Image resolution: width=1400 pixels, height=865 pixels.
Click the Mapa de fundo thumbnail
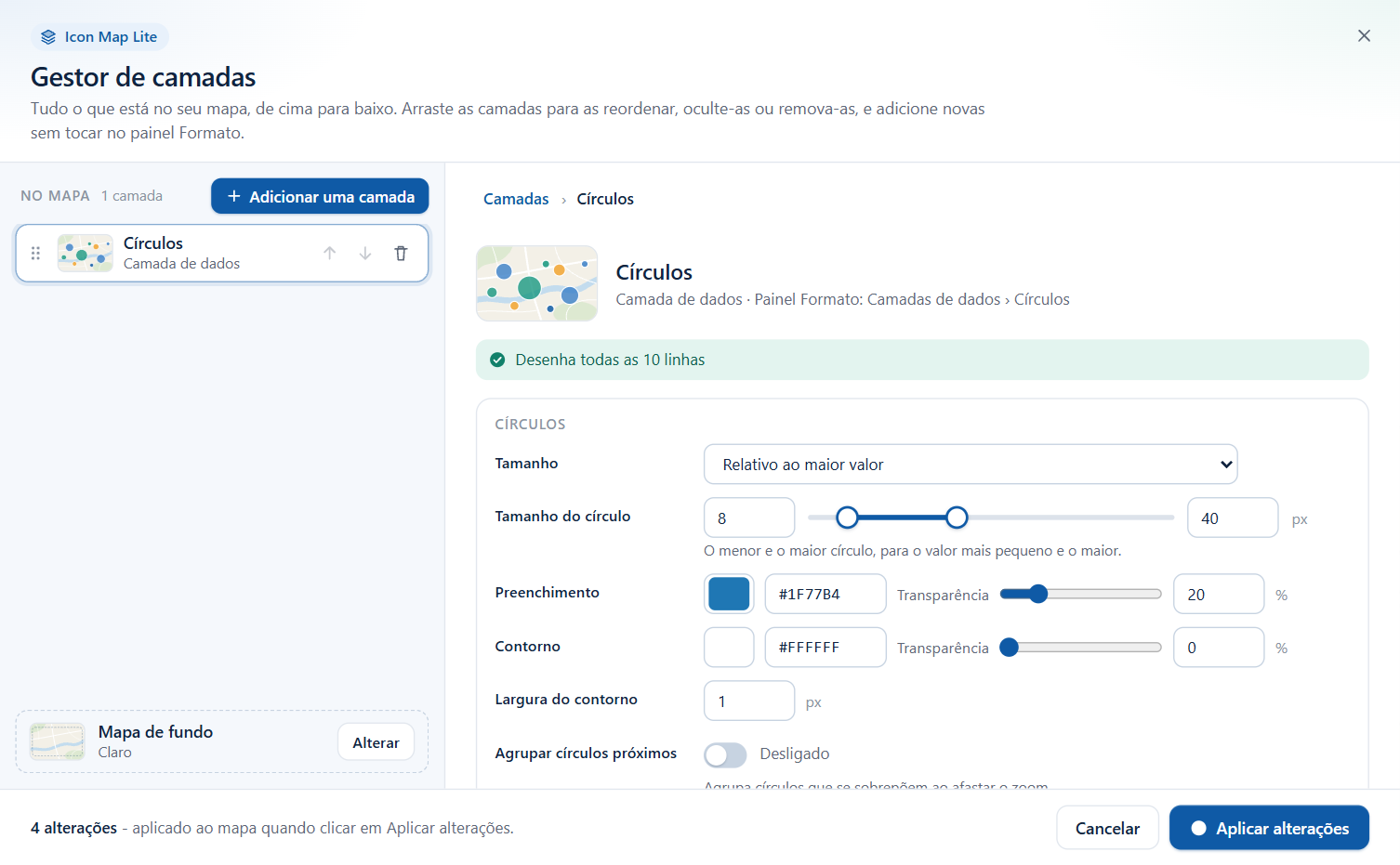tap(58, 741)
